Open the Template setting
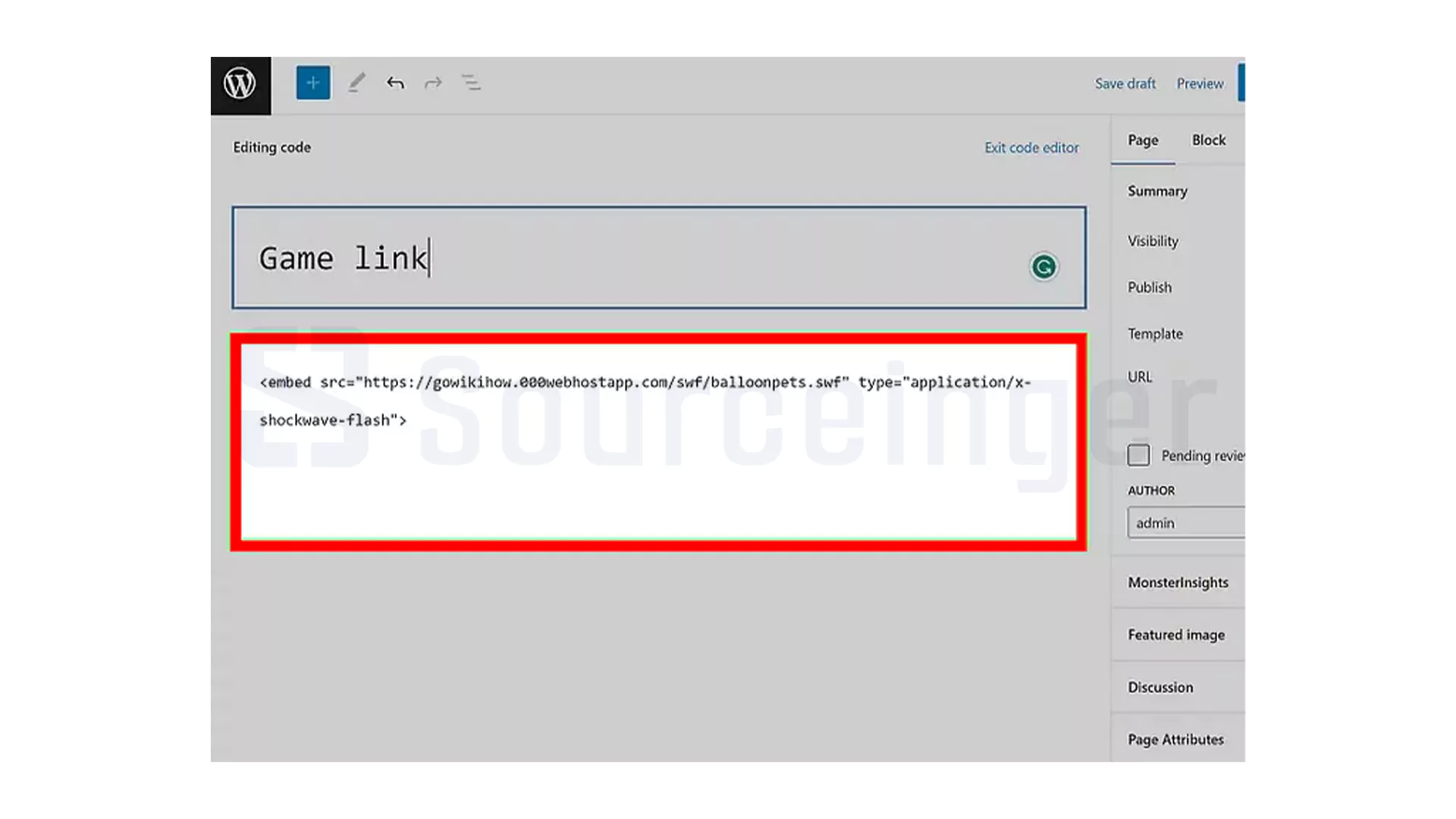The image size is (1456, 819). (1155, 334)
